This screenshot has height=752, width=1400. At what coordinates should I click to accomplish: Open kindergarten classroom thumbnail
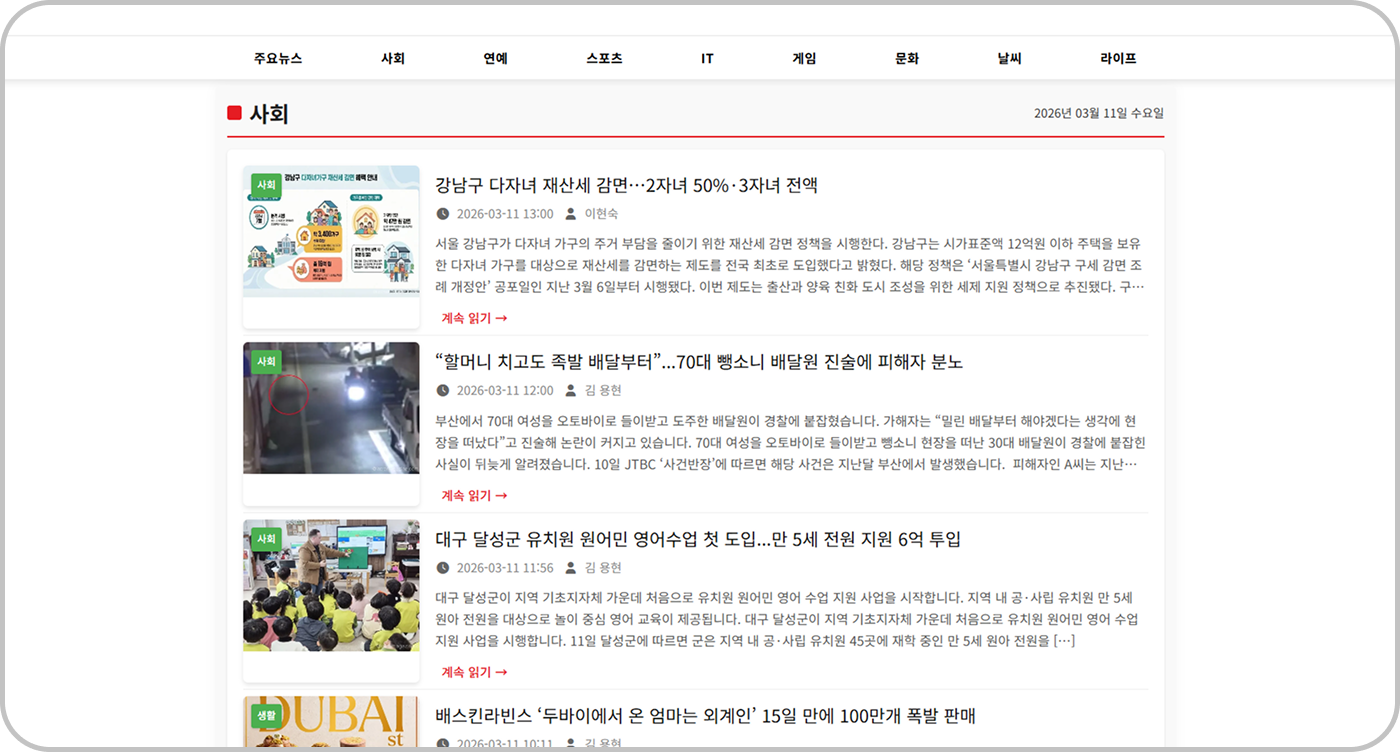331,585
